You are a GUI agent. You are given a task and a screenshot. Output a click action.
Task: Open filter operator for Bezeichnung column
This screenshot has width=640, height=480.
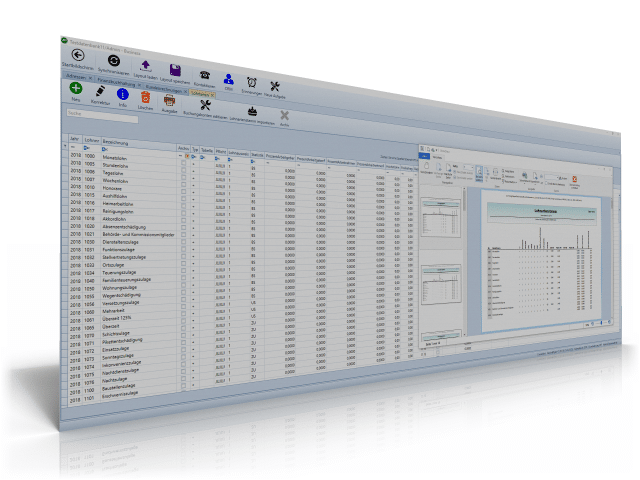pos(105,149)
